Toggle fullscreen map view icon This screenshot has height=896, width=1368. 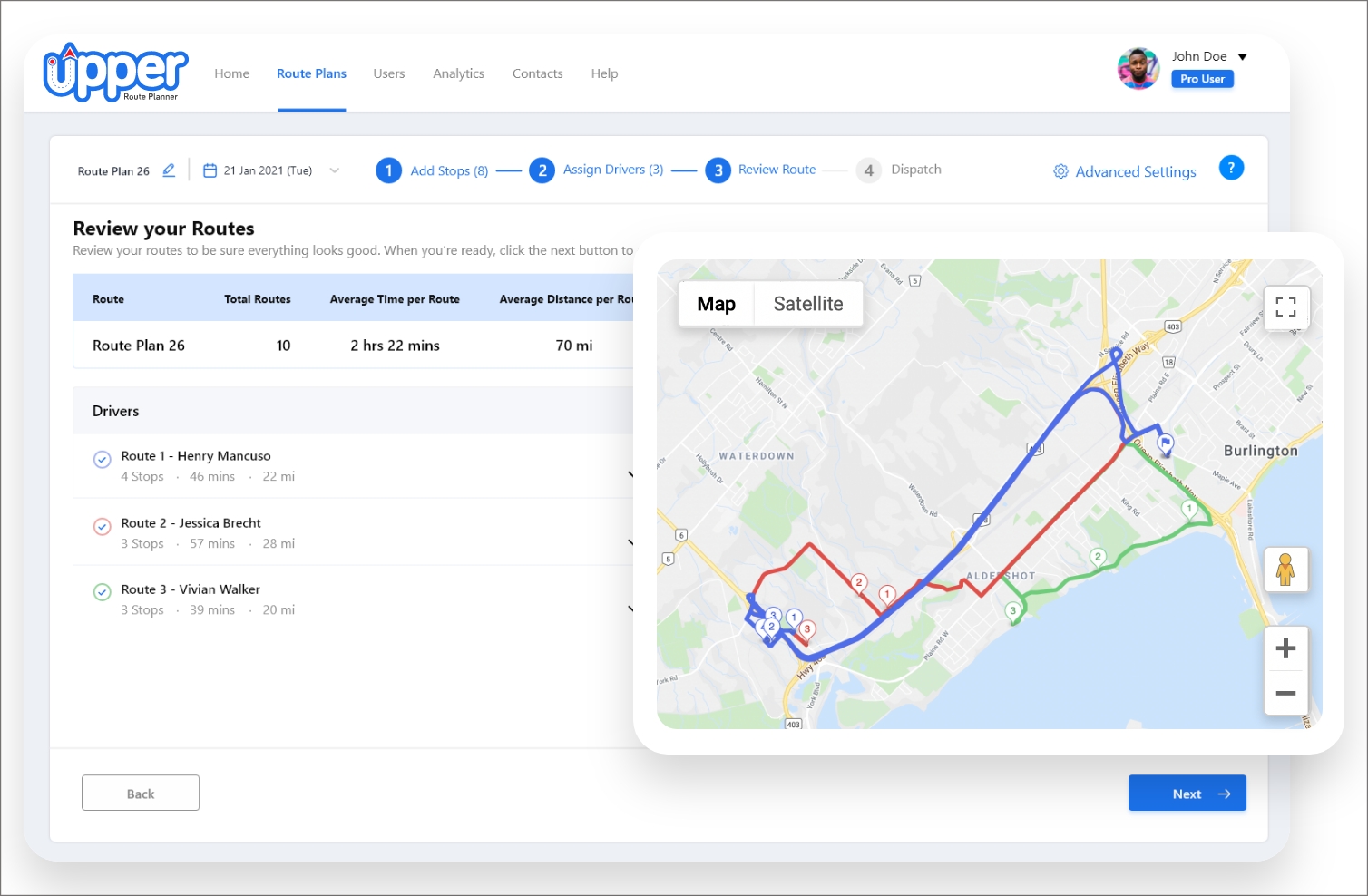(1285, 307)
